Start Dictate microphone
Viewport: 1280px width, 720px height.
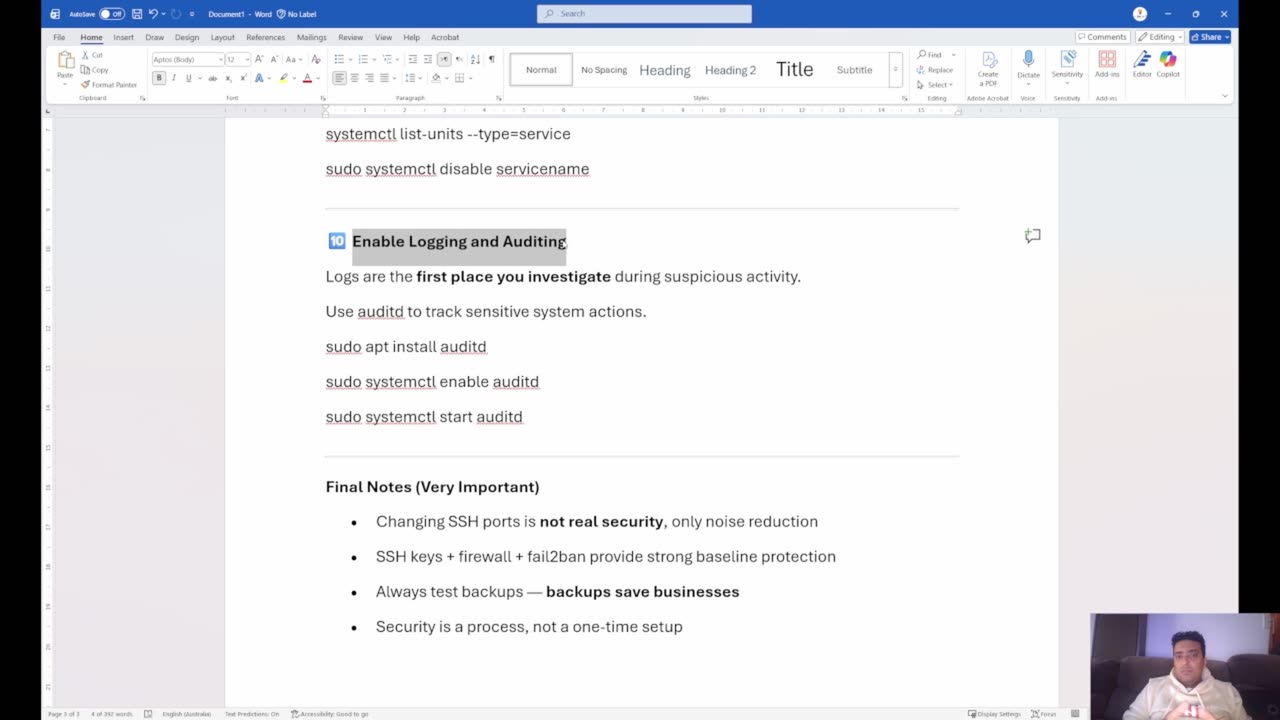pos(1028,66)
